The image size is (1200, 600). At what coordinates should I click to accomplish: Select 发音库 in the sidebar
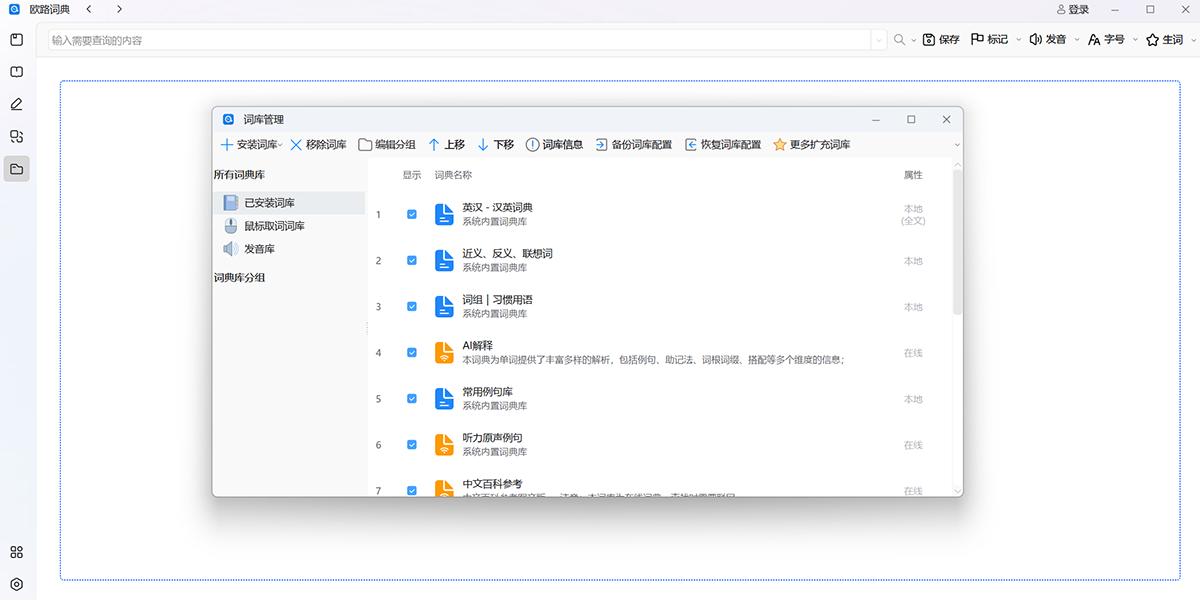click(x=259, y=249)
